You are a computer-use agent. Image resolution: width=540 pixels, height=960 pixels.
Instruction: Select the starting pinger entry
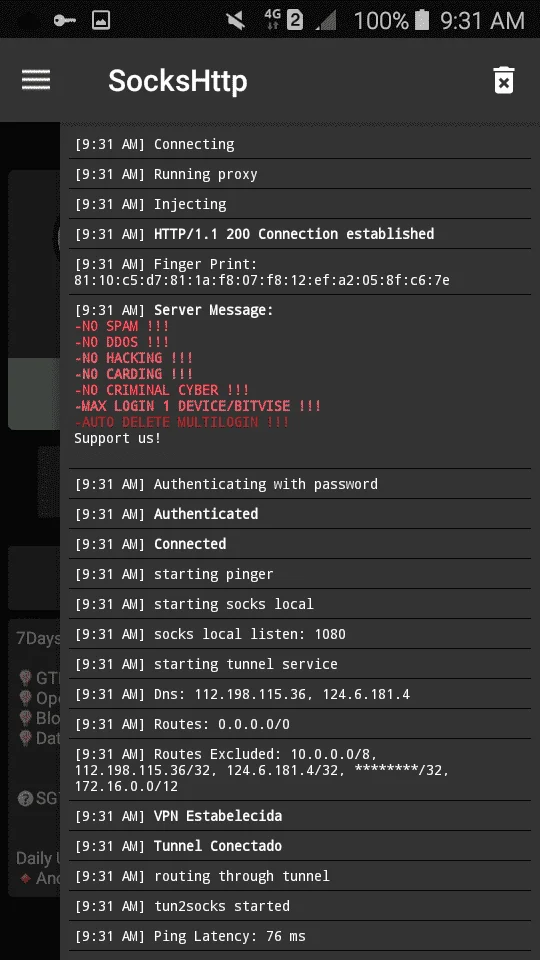point(299,574)
